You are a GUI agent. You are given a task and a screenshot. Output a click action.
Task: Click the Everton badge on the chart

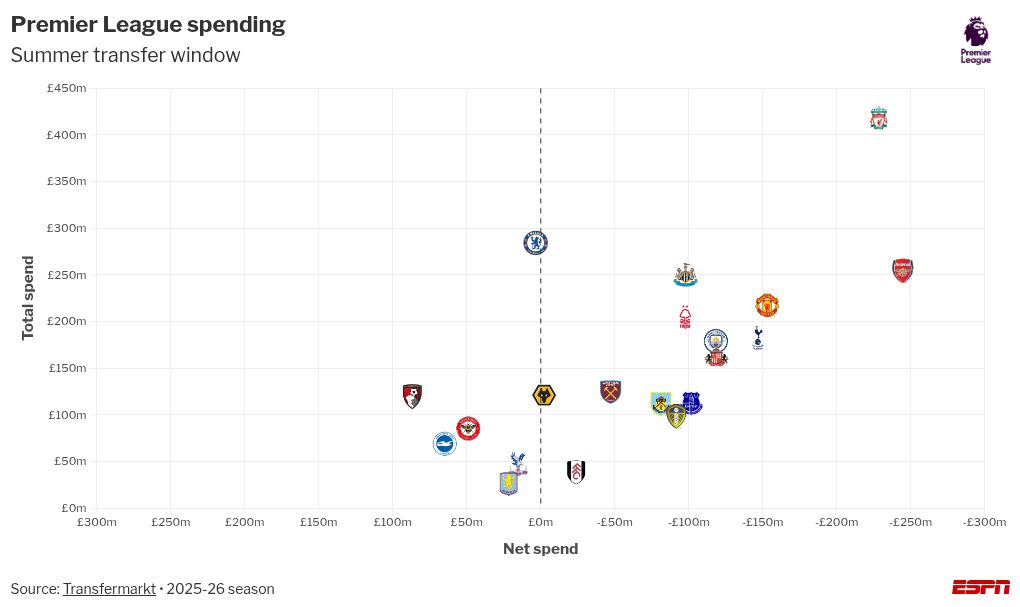point(692,403)
